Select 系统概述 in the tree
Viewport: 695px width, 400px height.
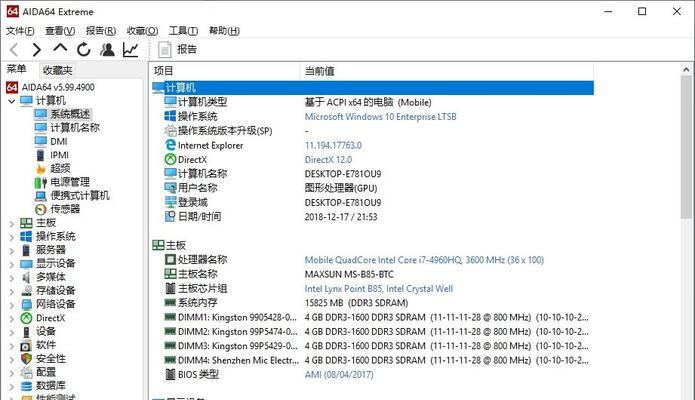click(x=70, y=114)
